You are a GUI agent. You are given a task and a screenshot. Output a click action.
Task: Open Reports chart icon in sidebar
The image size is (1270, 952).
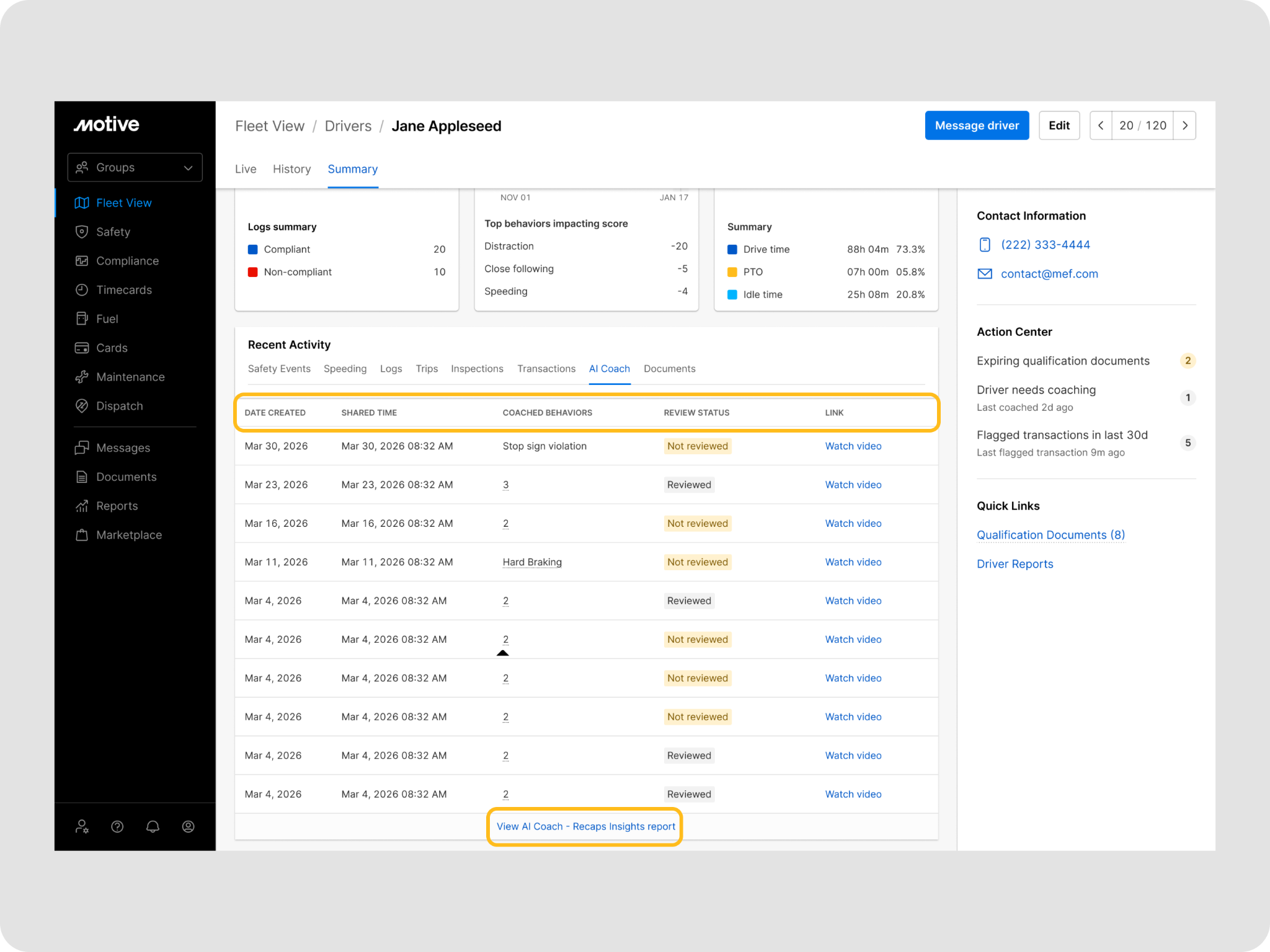pos(82,506)
